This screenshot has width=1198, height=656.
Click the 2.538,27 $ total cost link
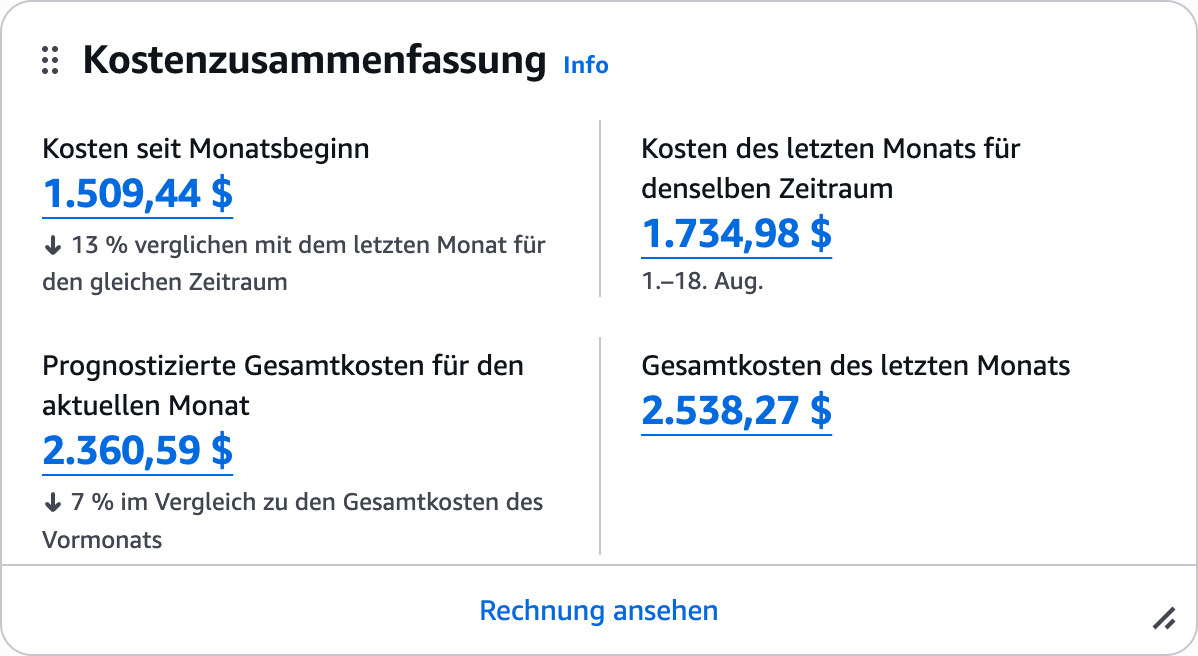pos(736,410)
